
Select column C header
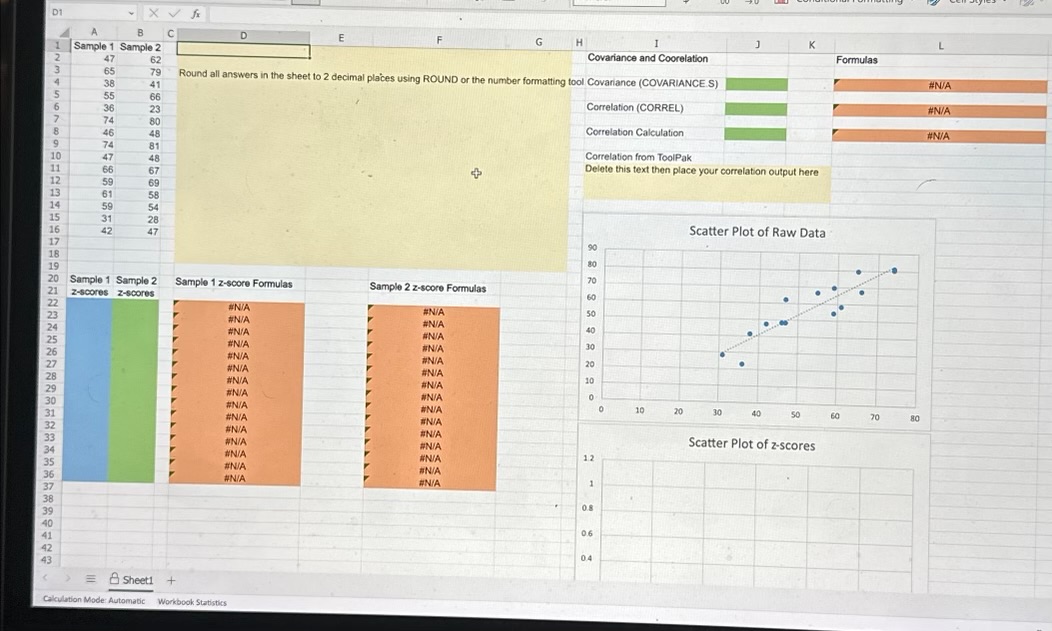coord(170,34)
